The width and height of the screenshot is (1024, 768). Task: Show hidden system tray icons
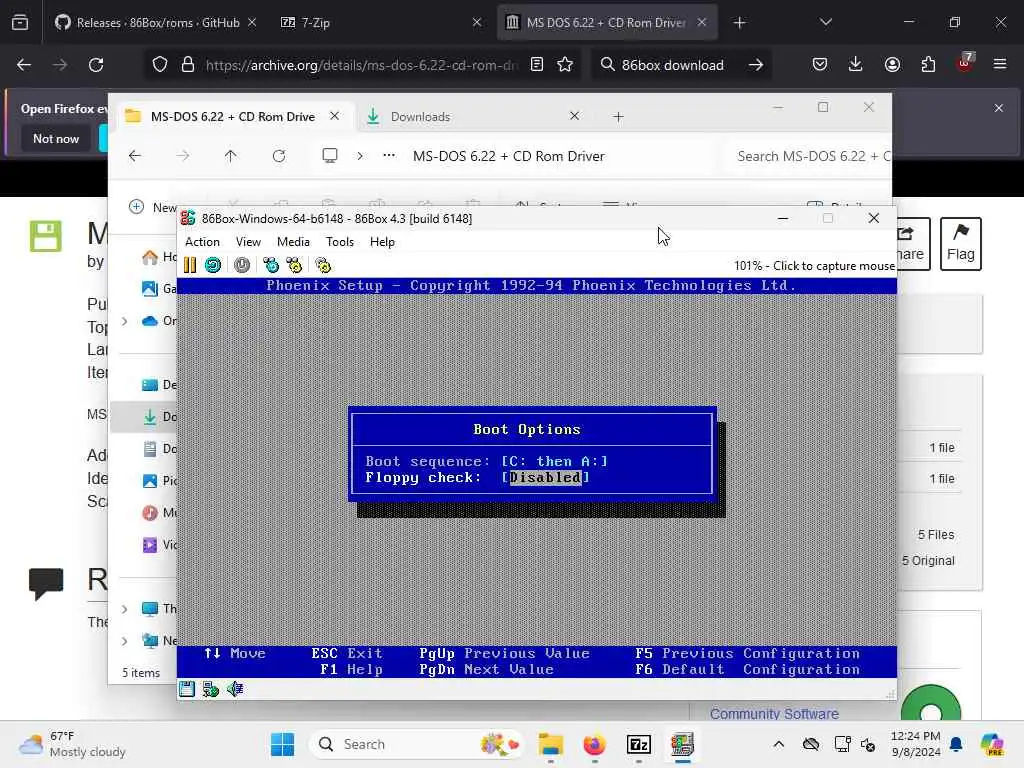pyautogui.click(x=778, y=744)
